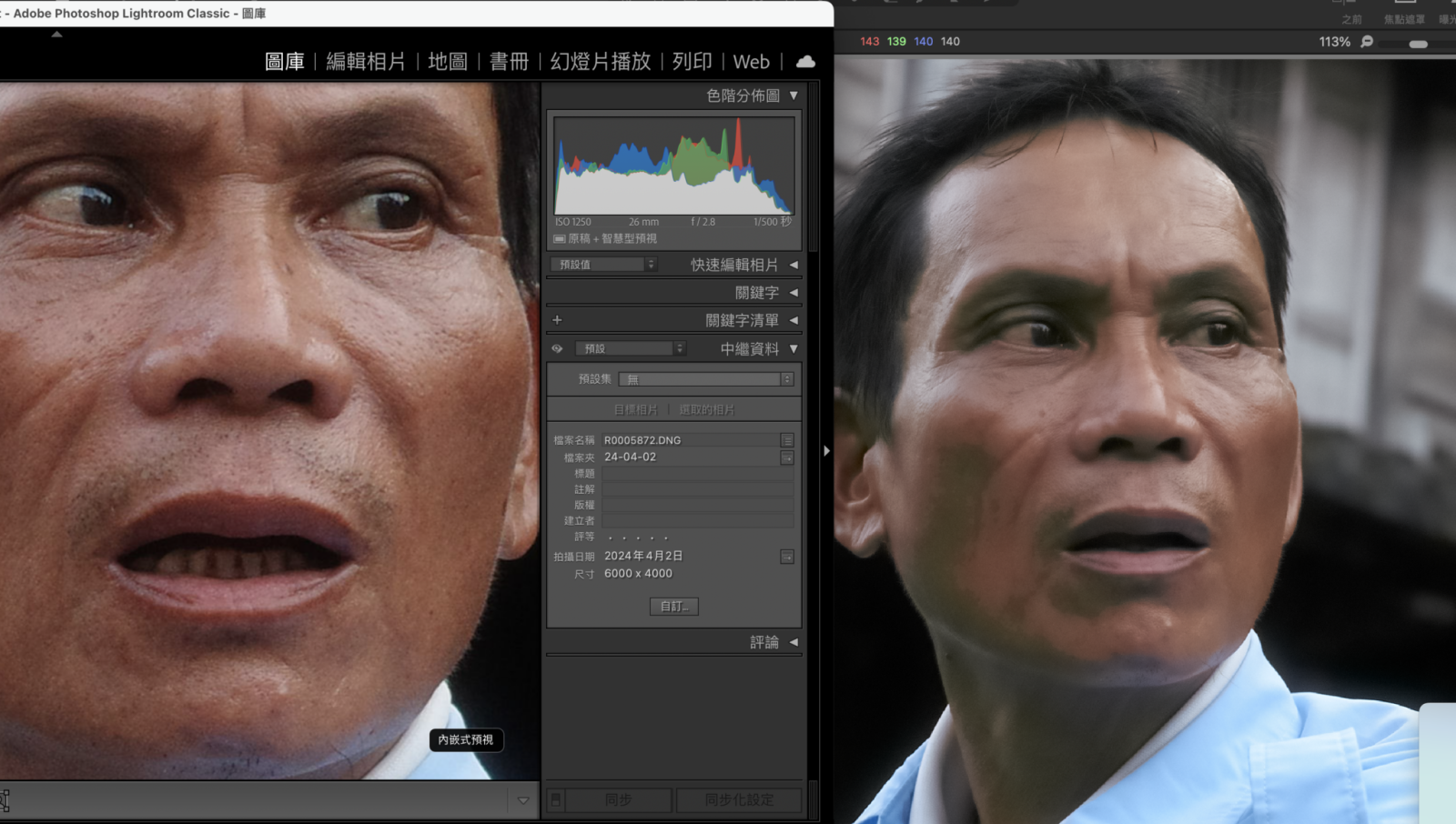Click the 之前 before option in right window
Viewport: 1456px width, 824px height.
click(x=1352, y=19)
